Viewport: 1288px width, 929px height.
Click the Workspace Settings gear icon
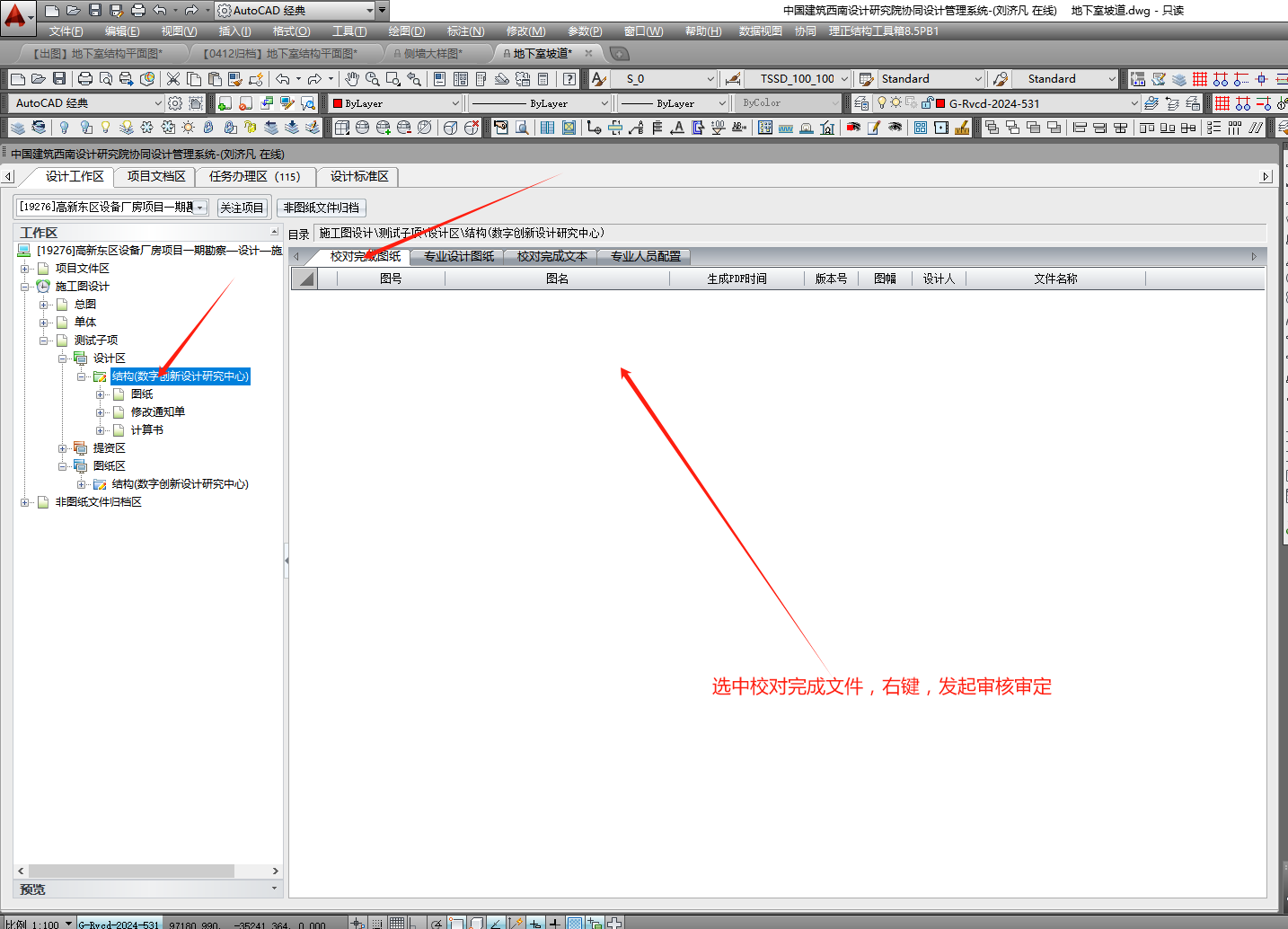click(175, 103)
